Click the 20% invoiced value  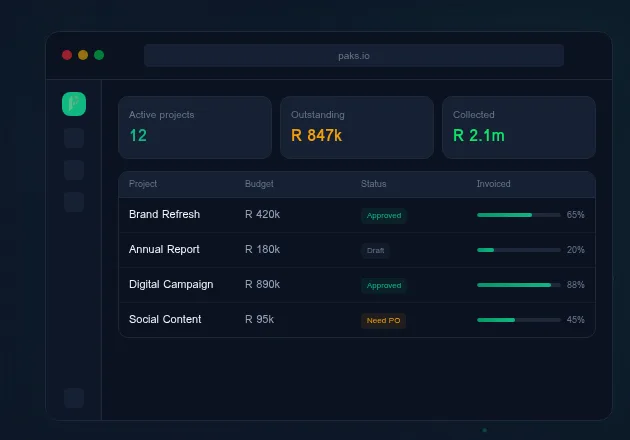click(575, 250)
